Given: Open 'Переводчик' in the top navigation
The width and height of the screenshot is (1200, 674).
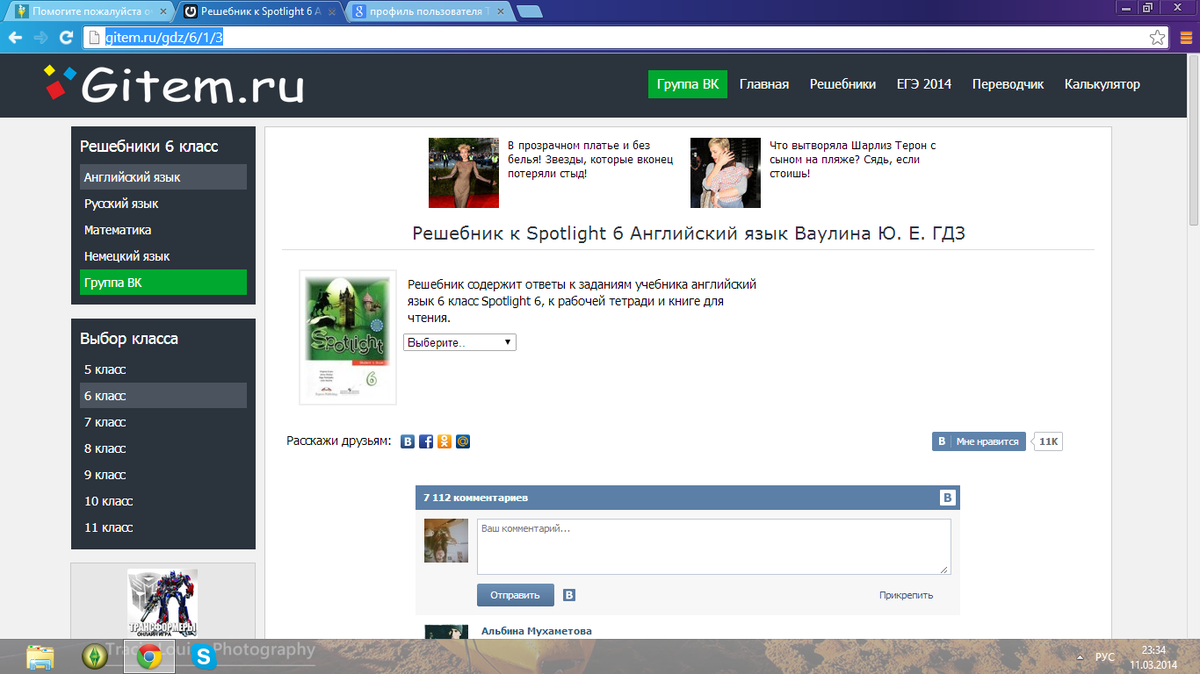Looking at the screenshot, I should point(1008,84).
